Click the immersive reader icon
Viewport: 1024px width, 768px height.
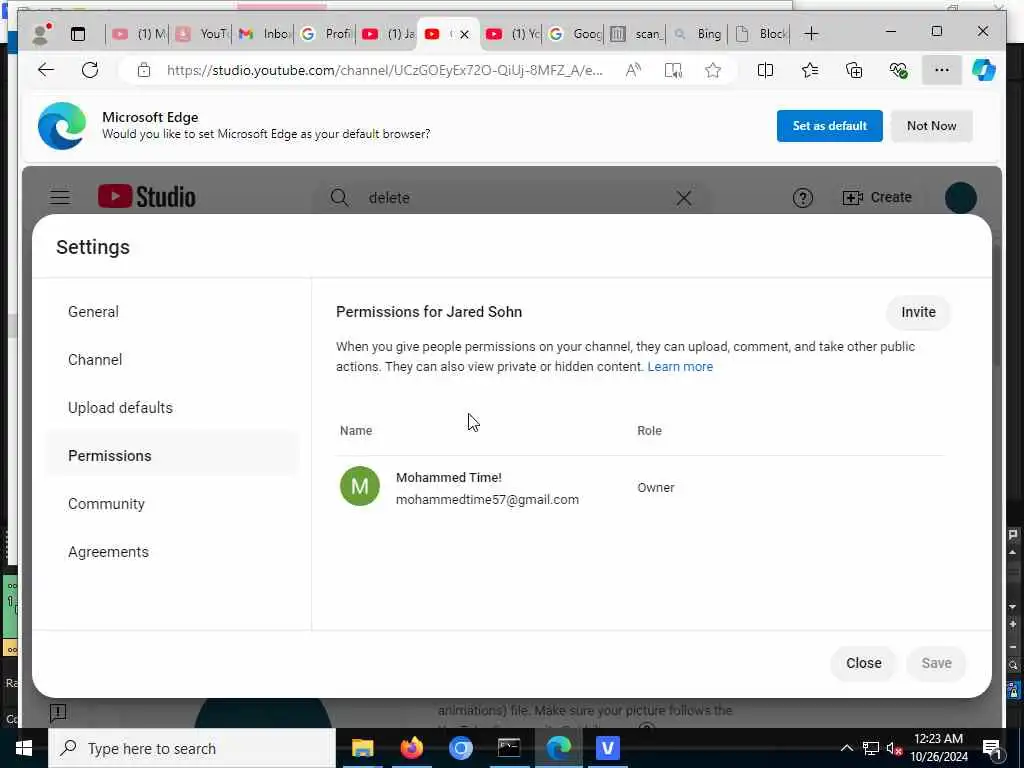point(673,71)
